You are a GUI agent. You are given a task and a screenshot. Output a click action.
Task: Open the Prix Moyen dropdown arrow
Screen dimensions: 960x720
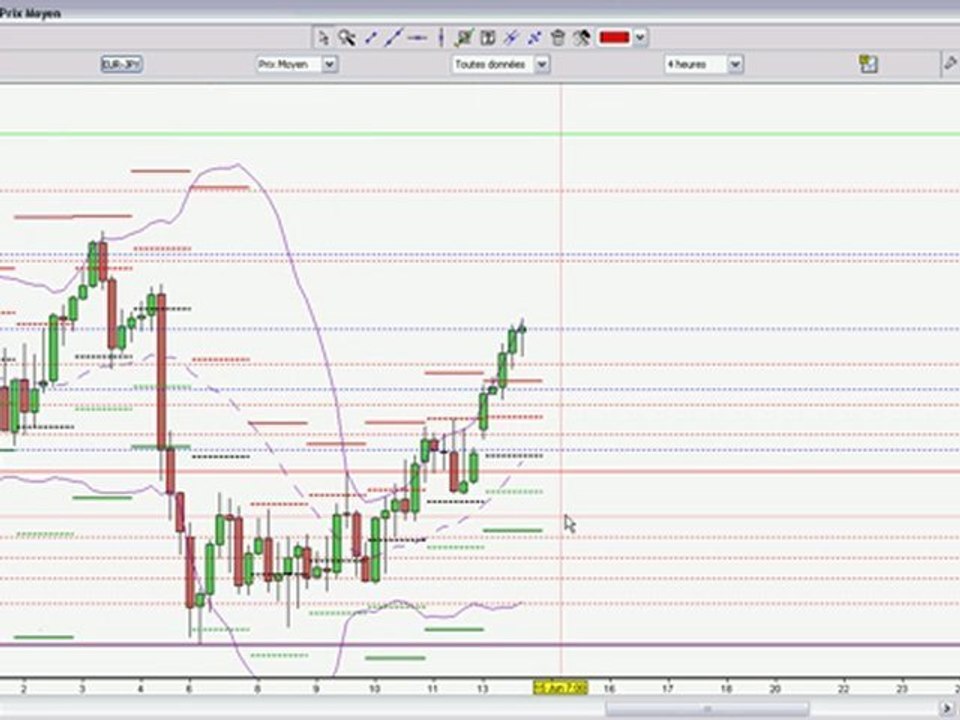coord(329,64)
